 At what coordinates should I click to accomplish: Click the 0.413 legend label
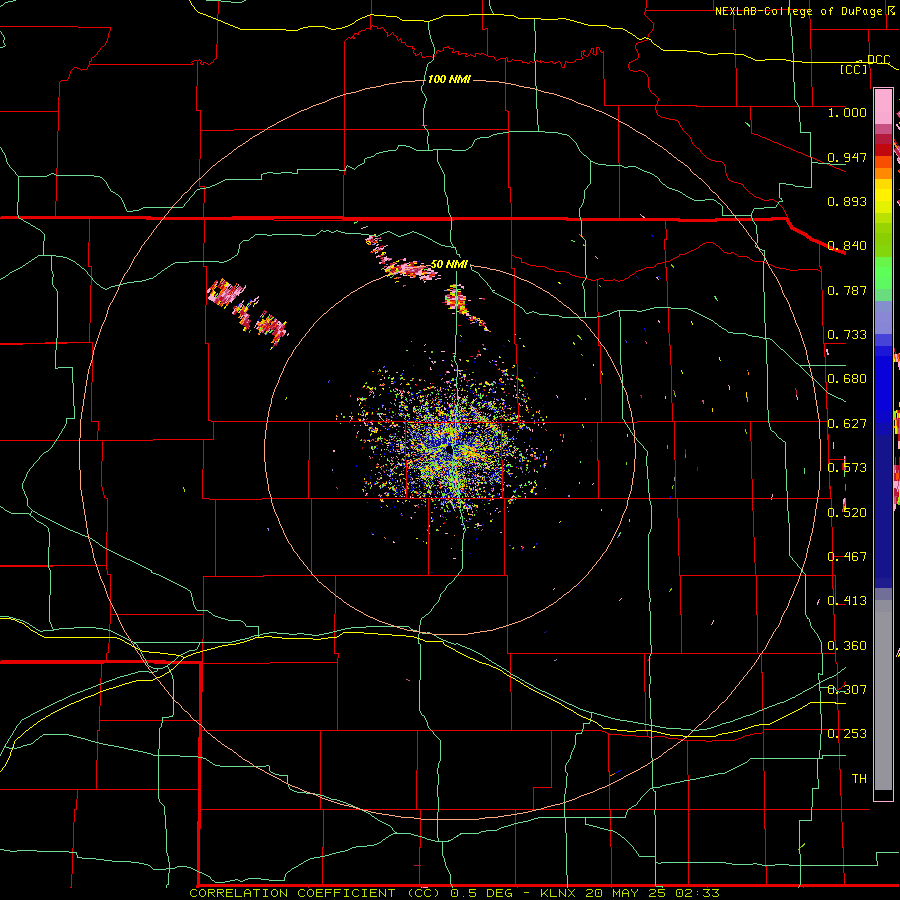tap(847, 601)
